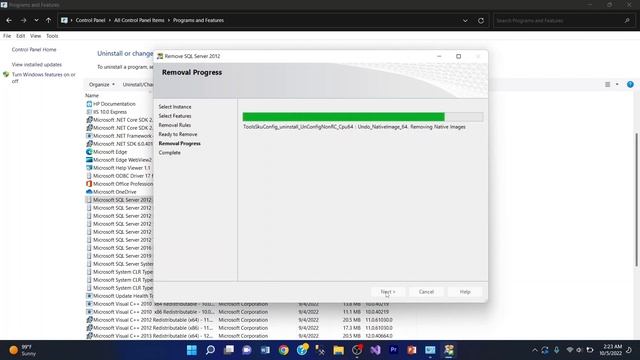This screenshot has width=640, height=360.
Task: Select Removal Progress step label
Action: click(179, 143)
